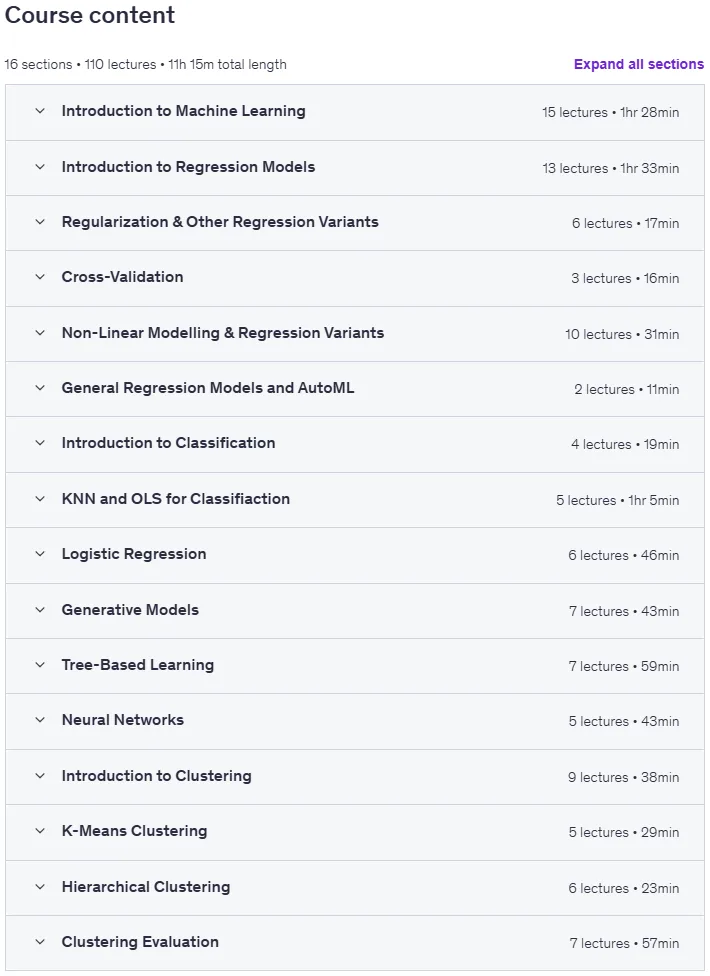
Task: Click Expand all sections link
Action: [638, 64]
